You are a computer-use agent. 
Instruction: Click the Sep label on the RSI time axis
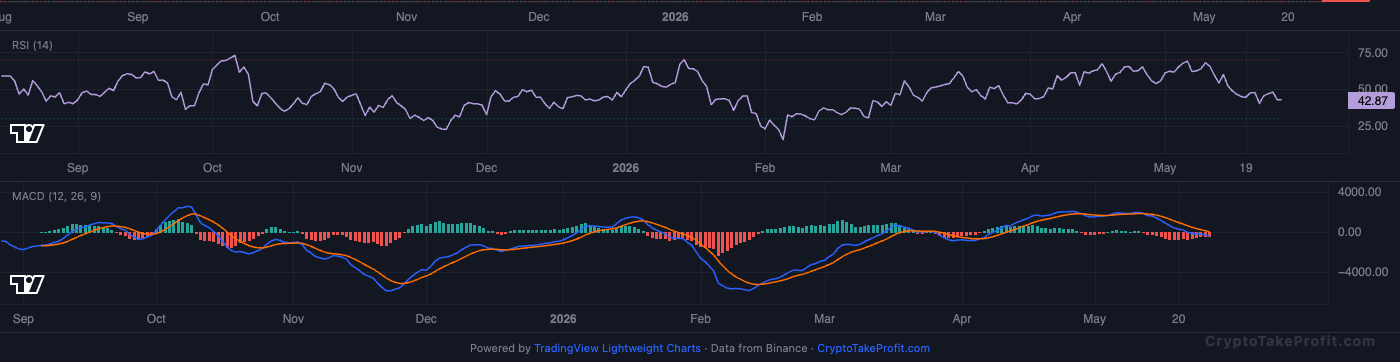[77, 168]
